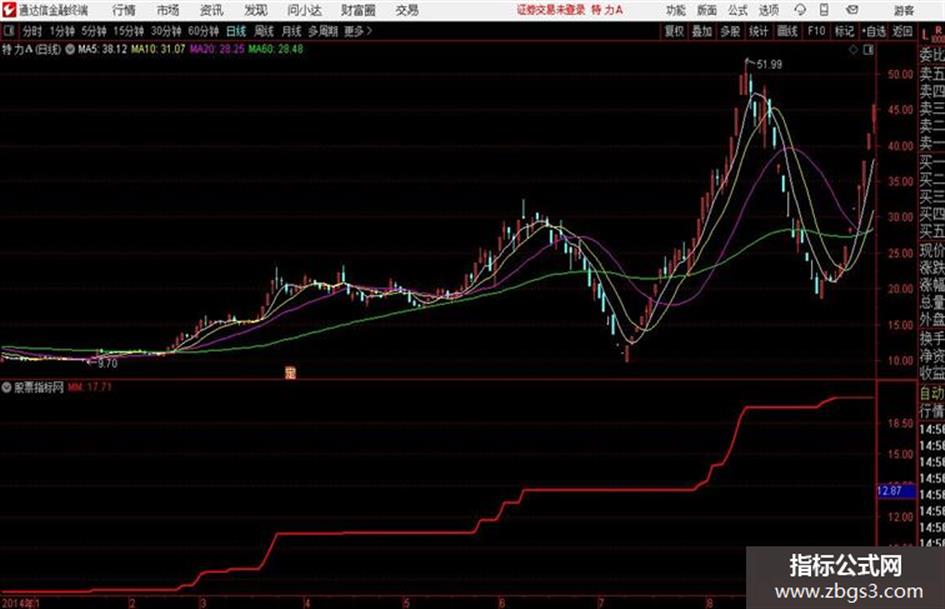The image size is (945, 609).
Task: Click the 画线 drawing toolbar button
Action: 787,31
